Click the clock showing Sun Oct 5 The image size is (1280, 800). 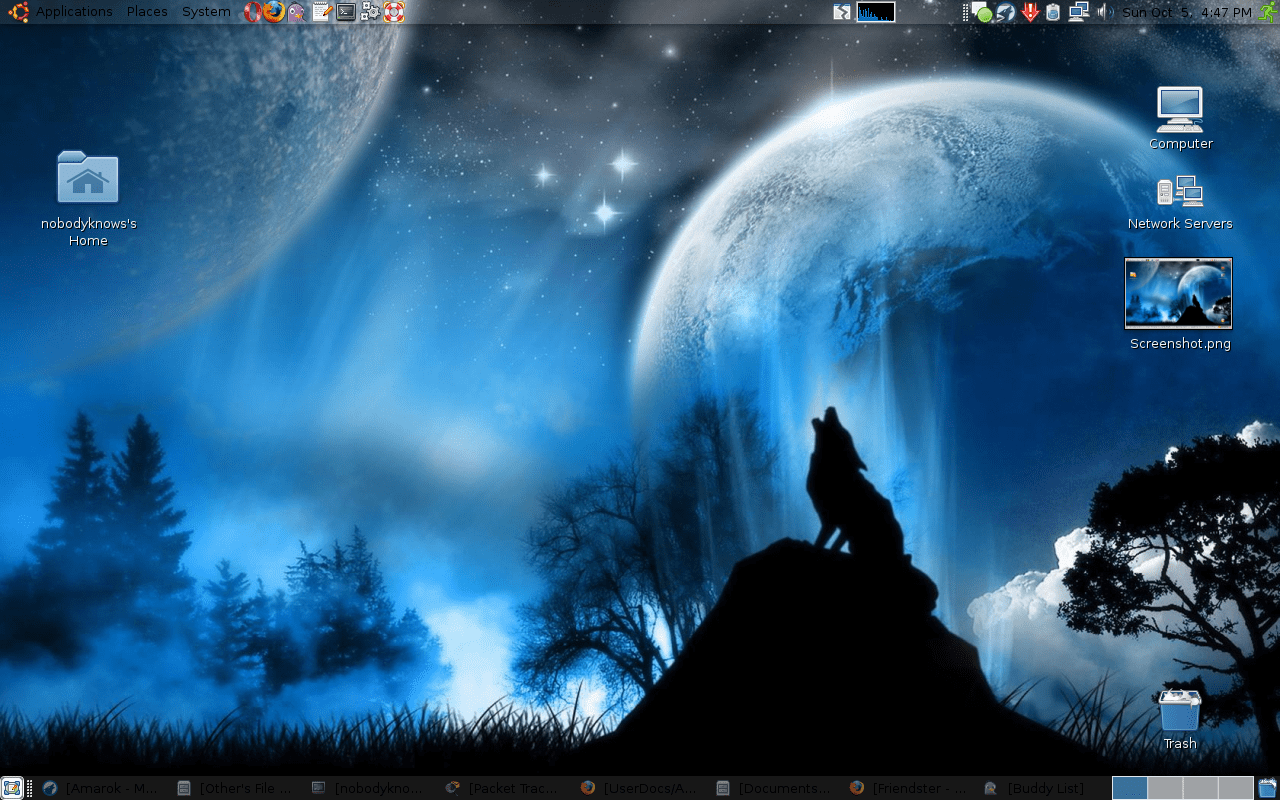coord(1187,12)
